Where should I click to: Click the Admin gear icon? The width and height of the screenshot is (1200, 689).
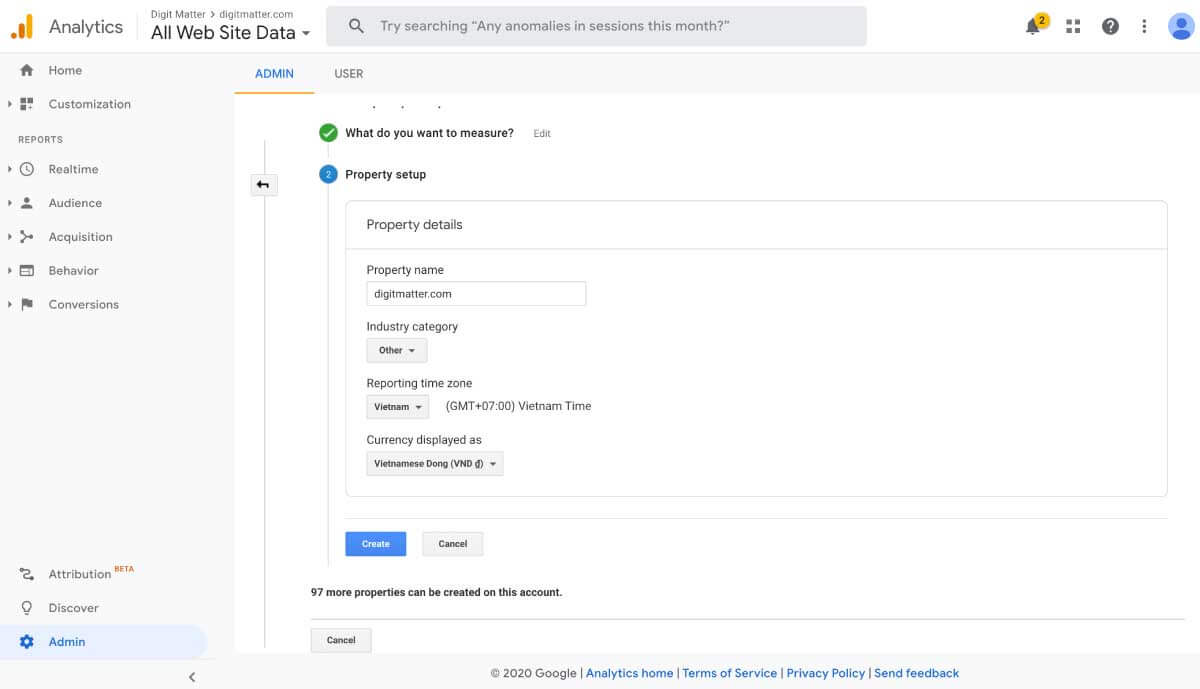click(25, 641)
